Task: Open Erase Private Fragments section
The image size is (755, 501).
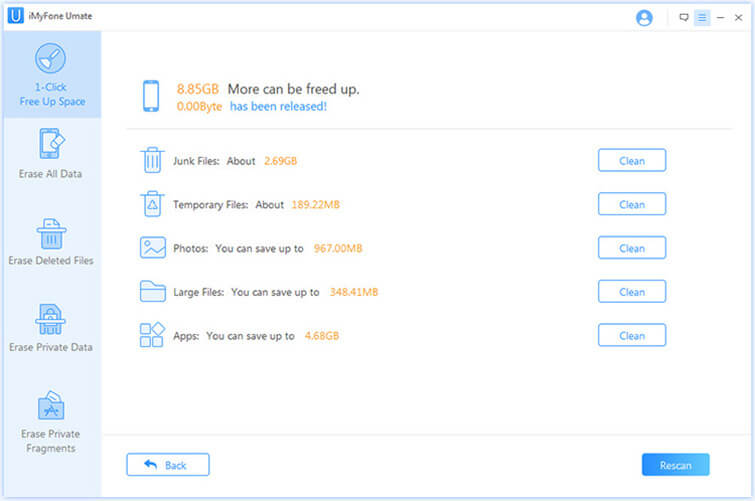Action: tap(51, 420)
